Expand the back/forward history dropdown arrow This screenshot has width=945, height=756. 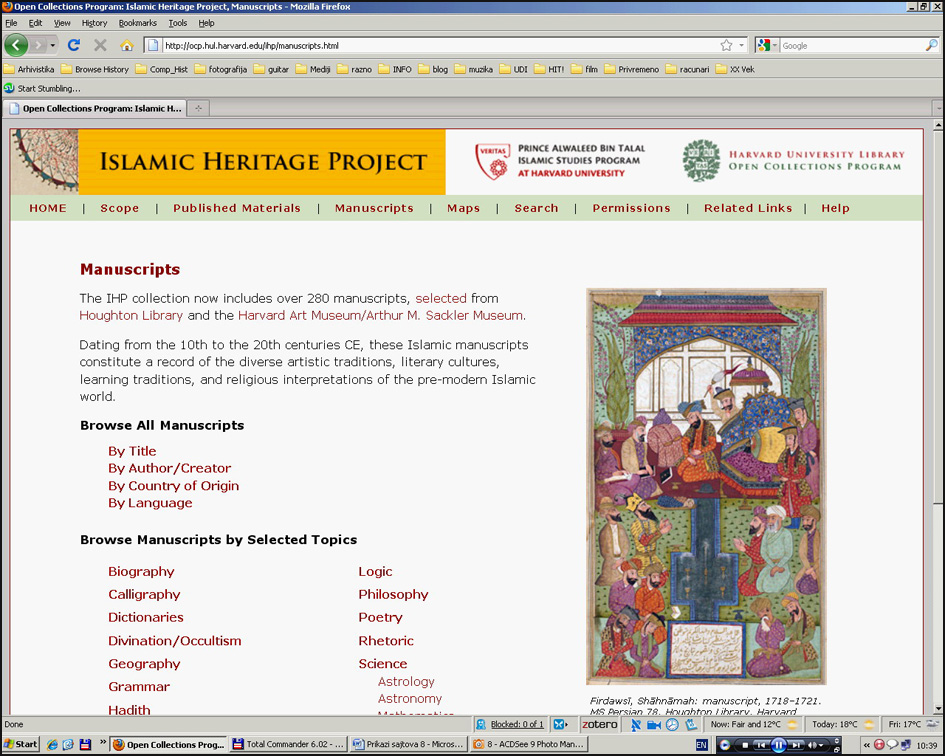[52, 45]
